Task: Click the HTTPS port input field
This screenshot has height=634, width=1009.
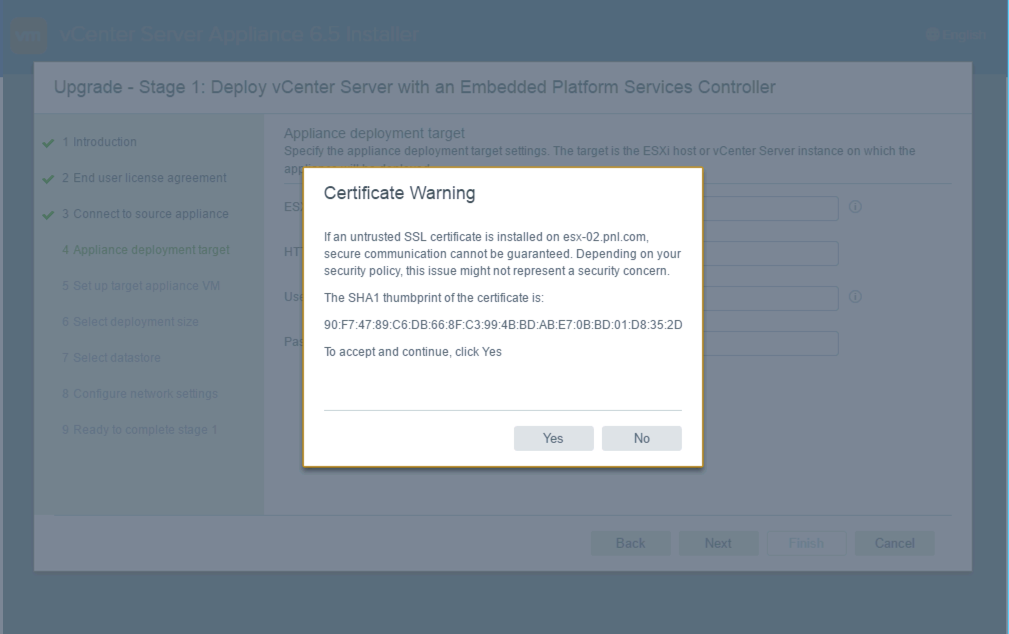Action: point(770,254)
